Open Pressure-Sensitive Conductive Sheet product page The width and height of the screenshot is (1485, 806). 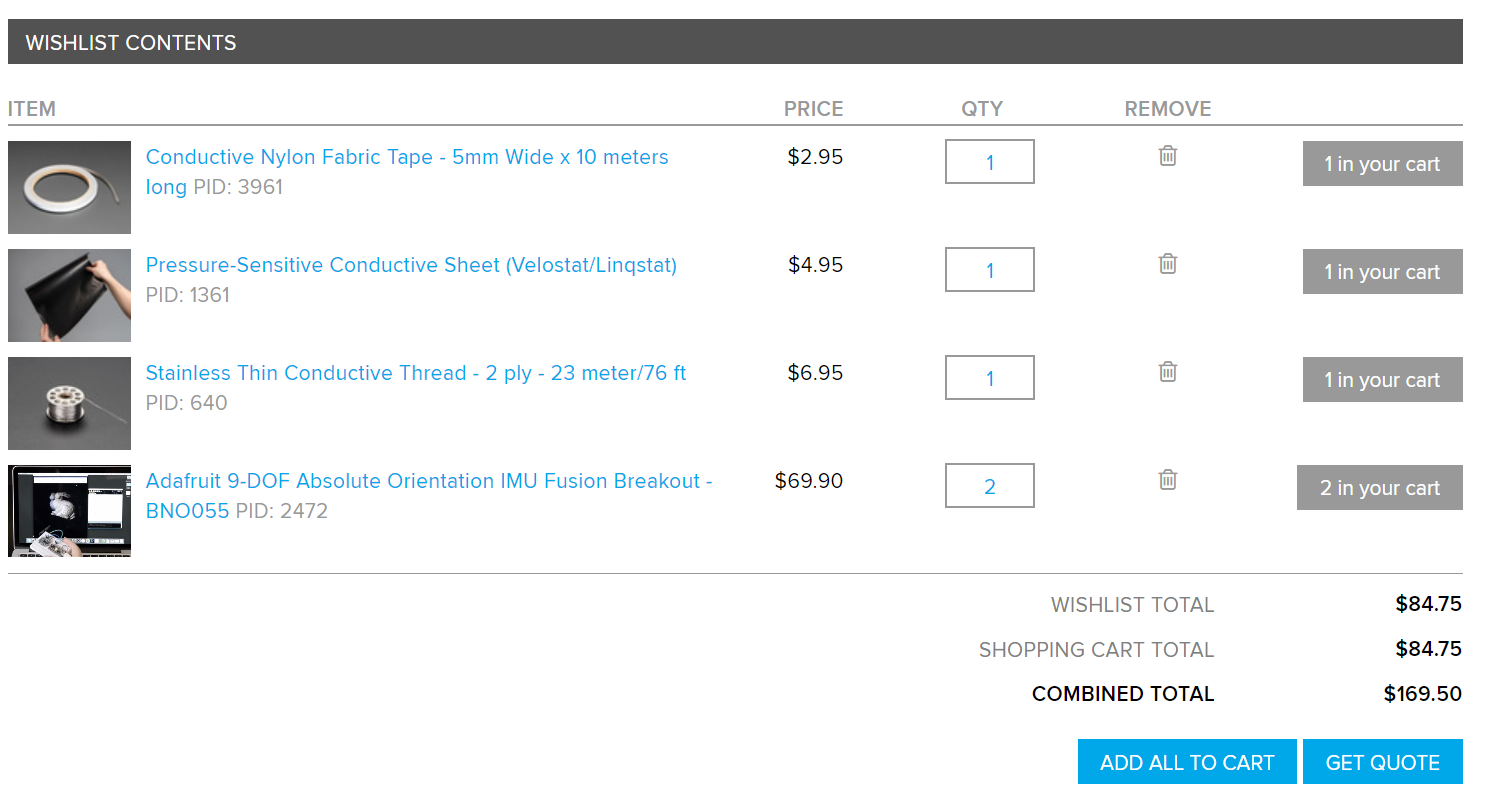click(x=411, y=266)
